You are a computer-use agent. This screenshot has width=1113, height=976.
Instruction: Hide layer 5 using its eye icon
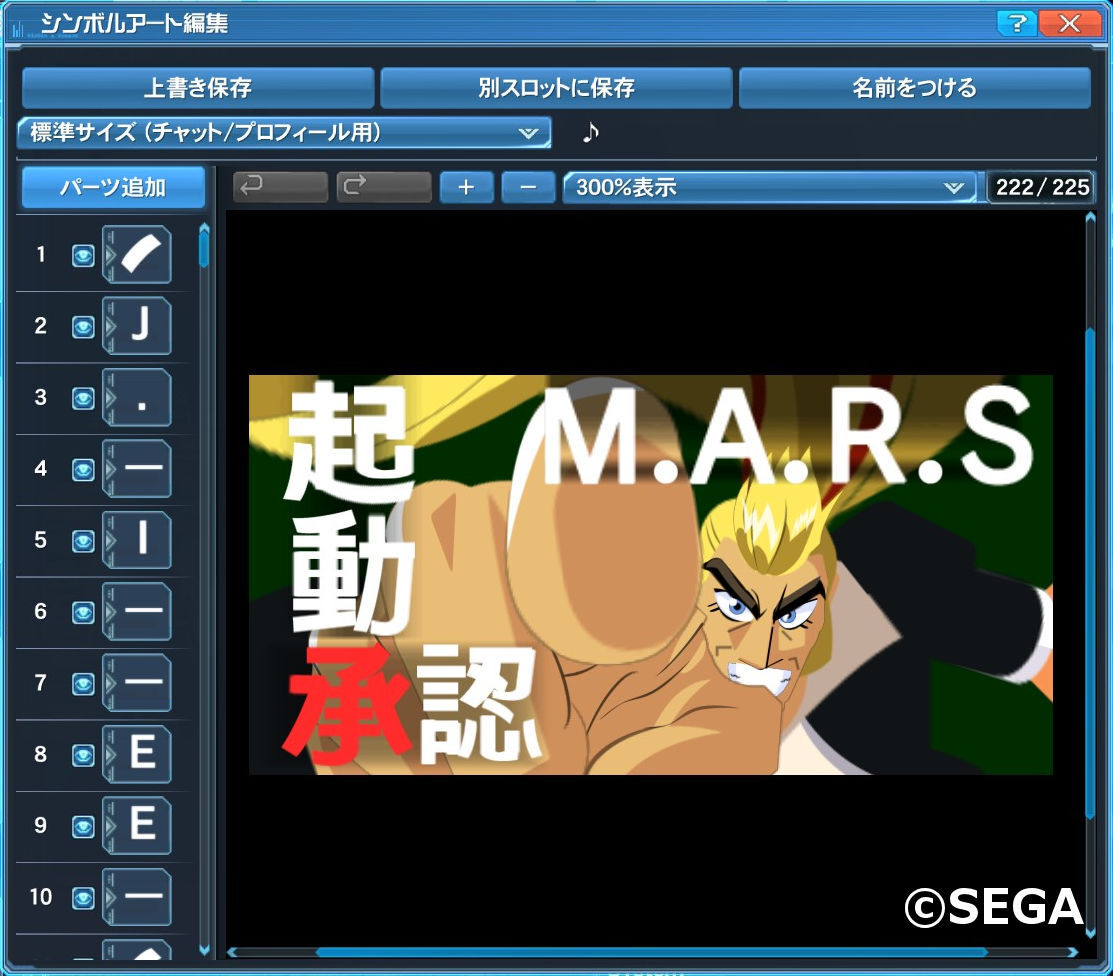(x=83, y=542)
